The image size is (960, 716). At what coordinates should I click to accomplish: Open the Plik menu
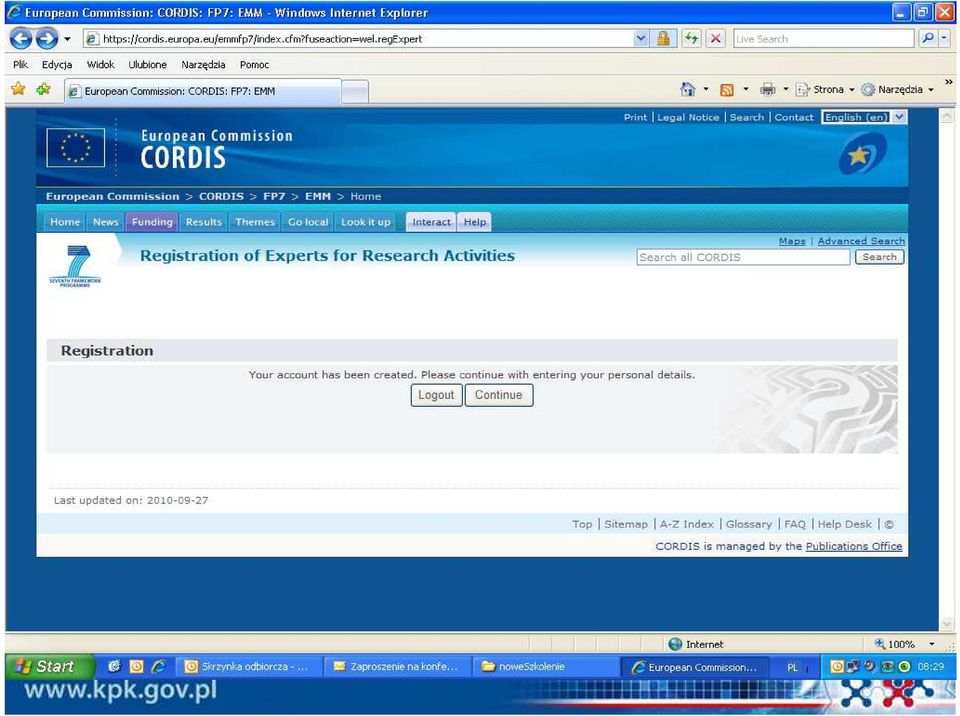click(20, 64)
